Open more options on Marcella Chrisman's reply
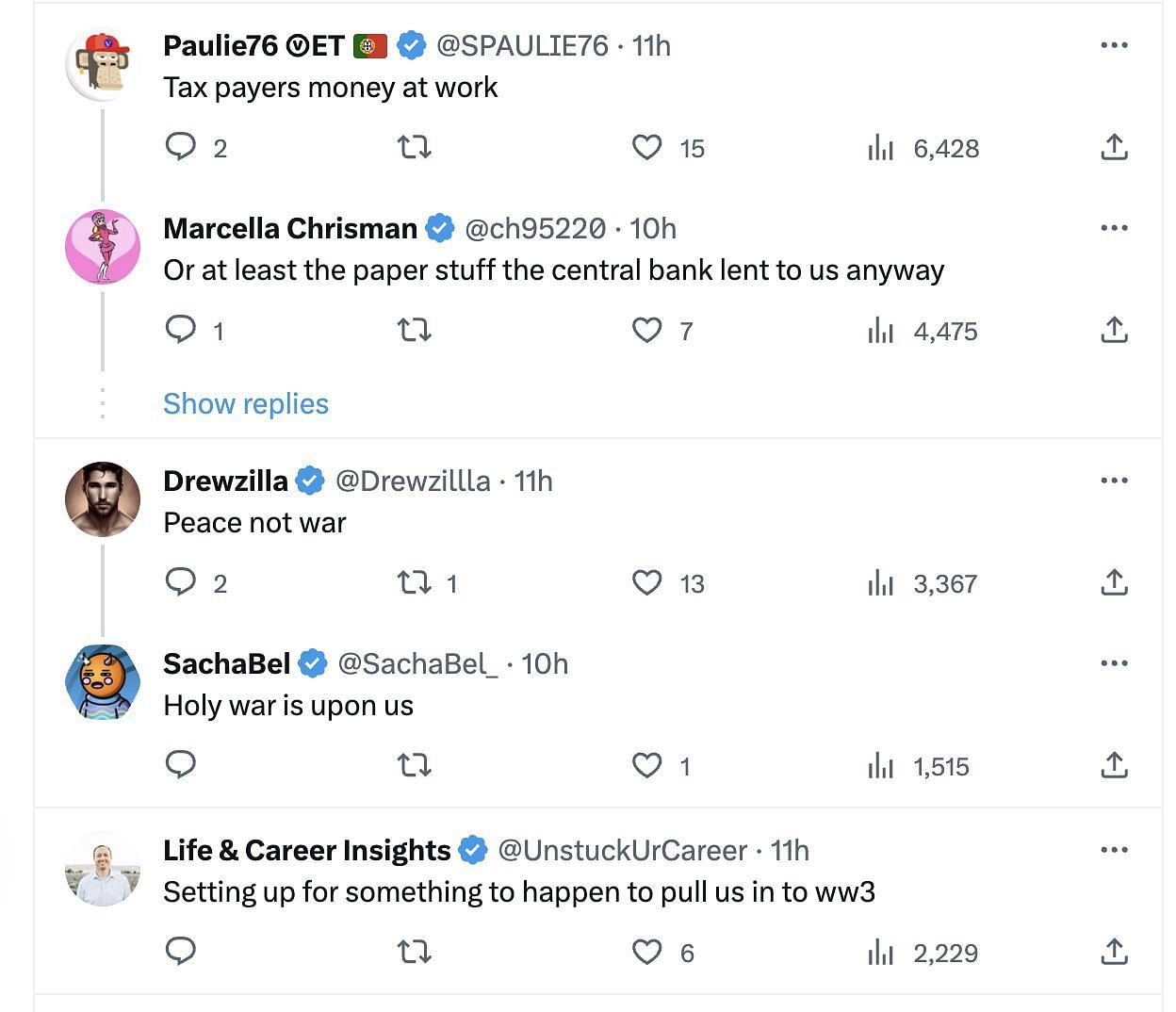Image resolution: width=1176 pixels, height=1012 pixels. click(1114, 228)
